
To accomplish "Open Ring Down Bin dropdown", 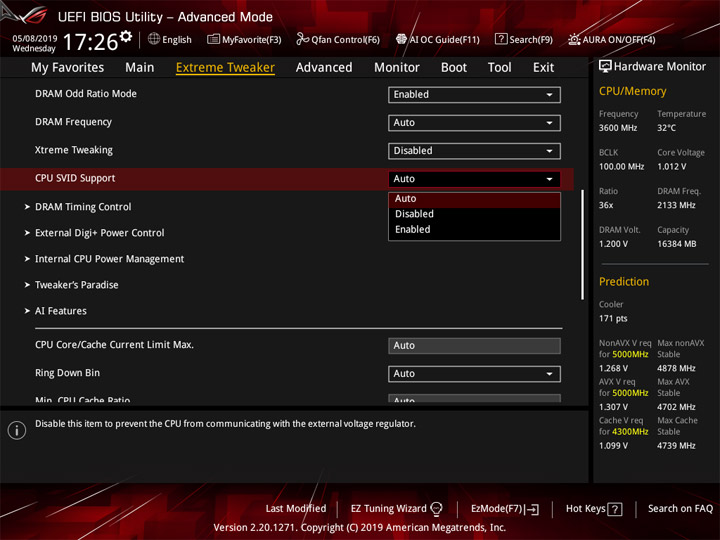I will click(x=474, y=374).
